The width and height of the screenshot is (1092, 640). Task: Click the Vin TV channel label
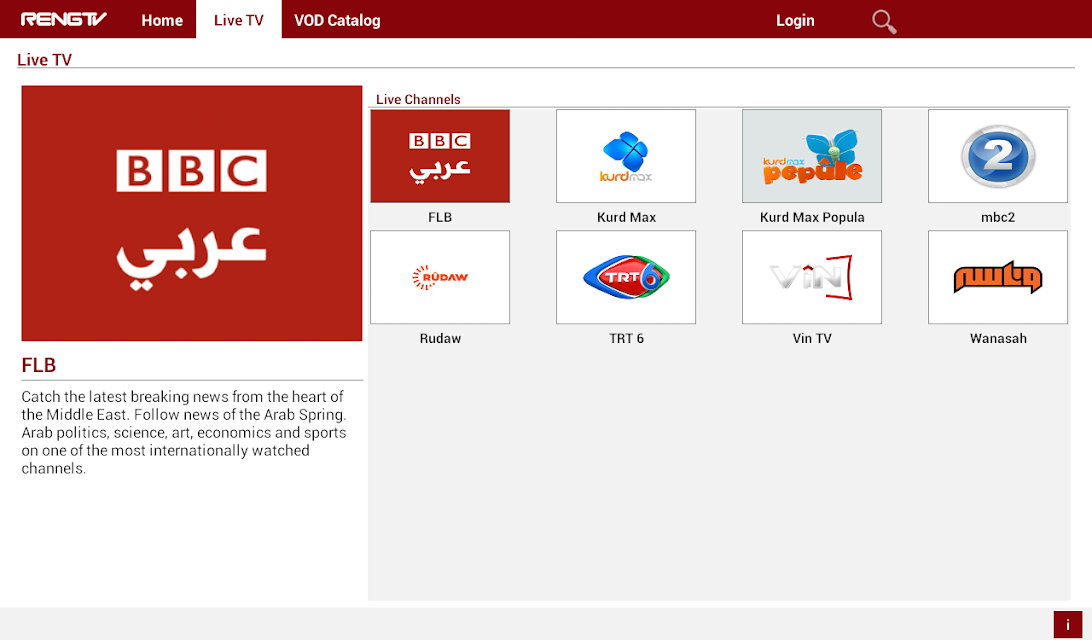click(x=812, y=338)
